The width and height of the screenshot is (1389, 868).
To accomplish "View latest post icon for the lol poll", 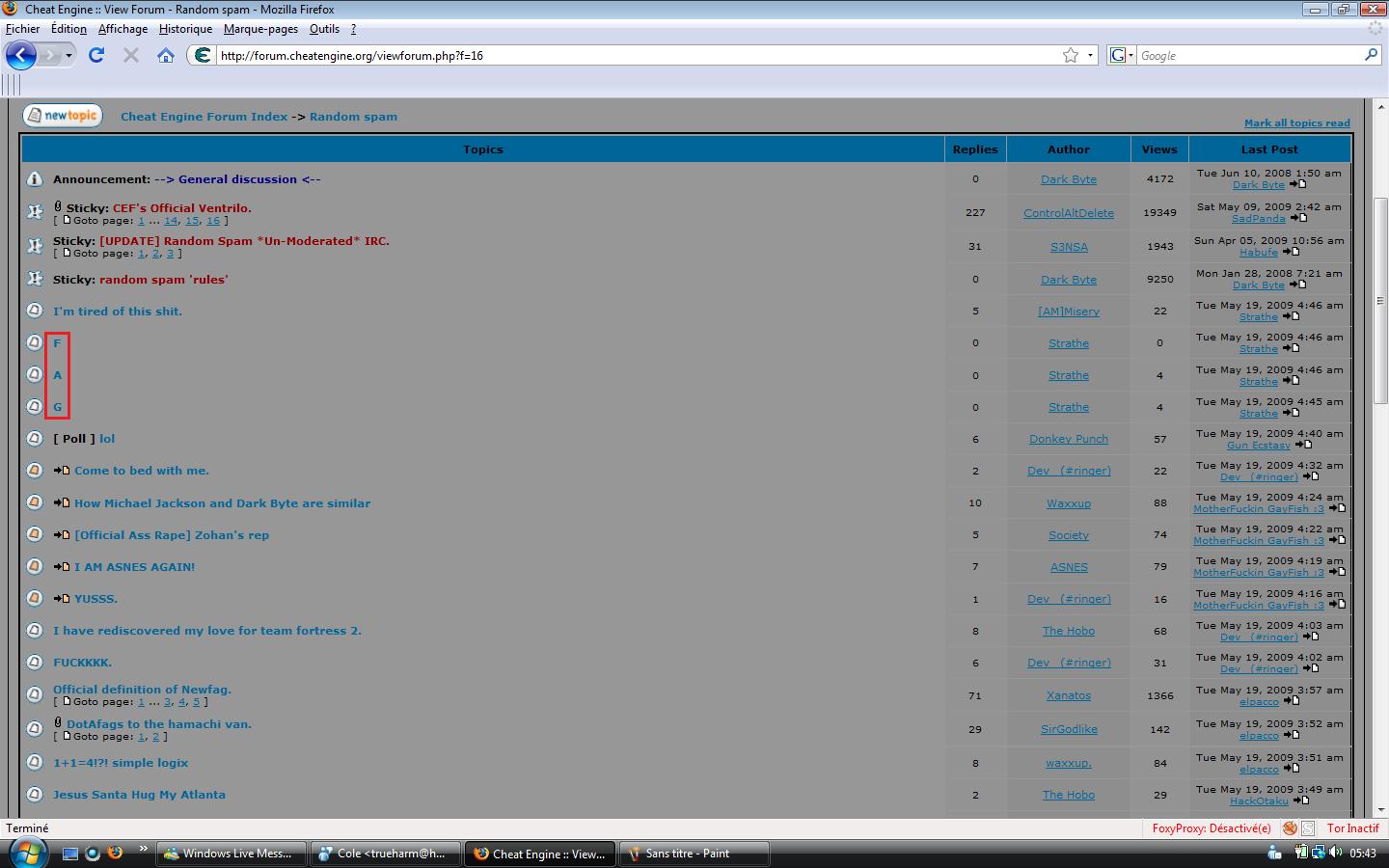I will tap(1303, 445).
